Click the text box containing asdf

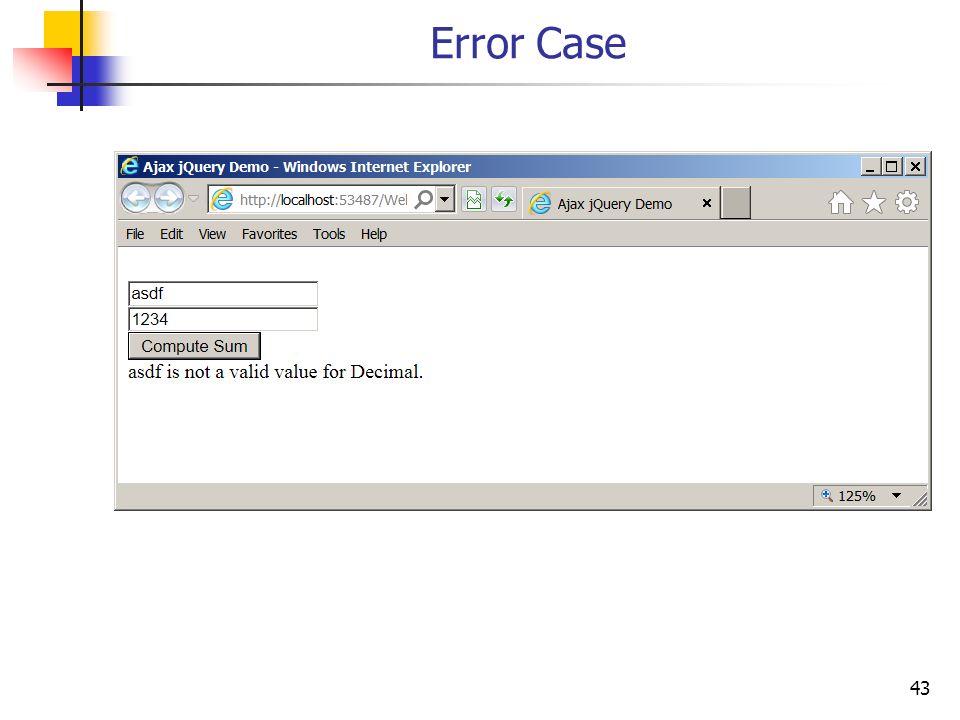click(x=223, y=294)
